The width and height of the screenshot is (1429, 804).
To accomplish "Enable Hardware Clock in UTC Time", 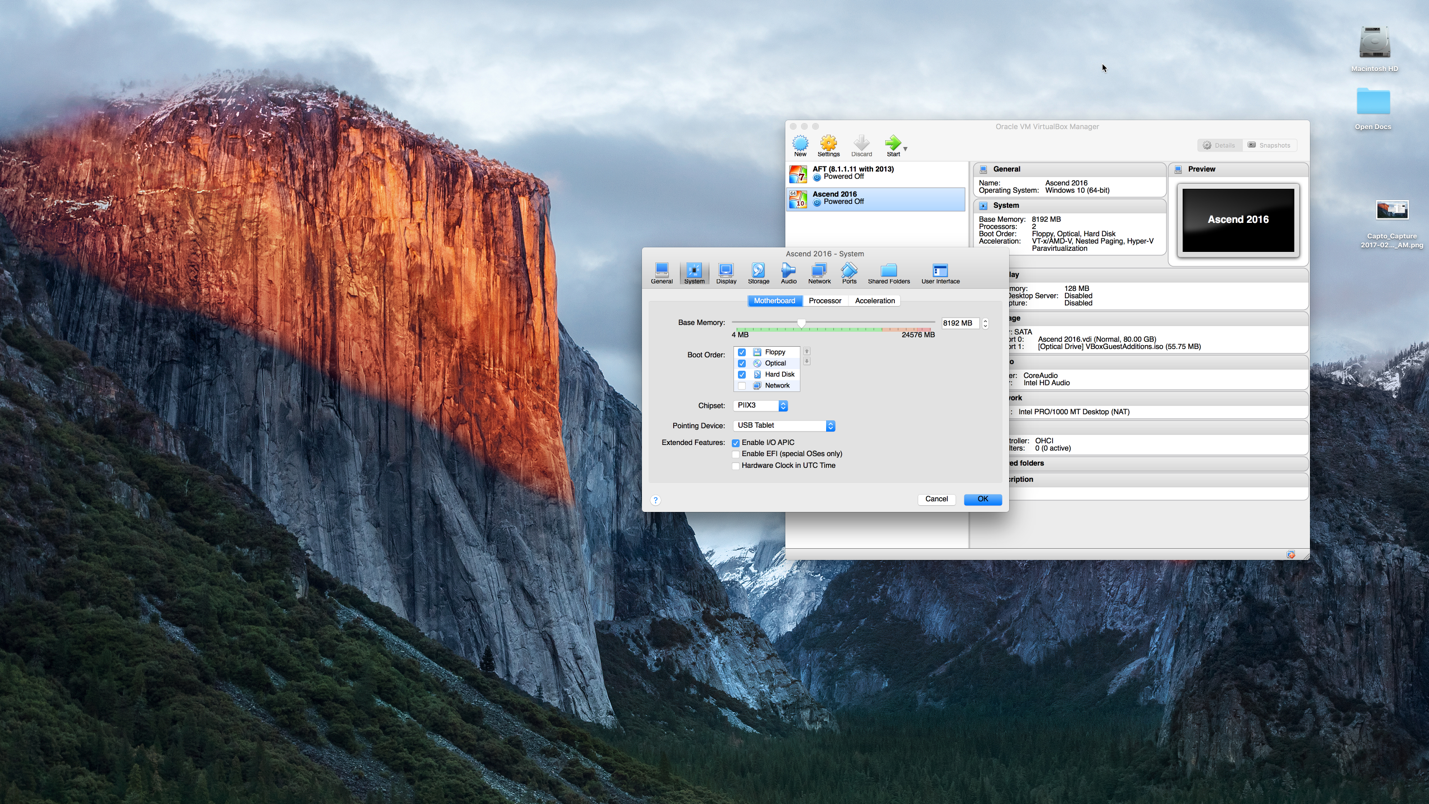I will 736,465.
